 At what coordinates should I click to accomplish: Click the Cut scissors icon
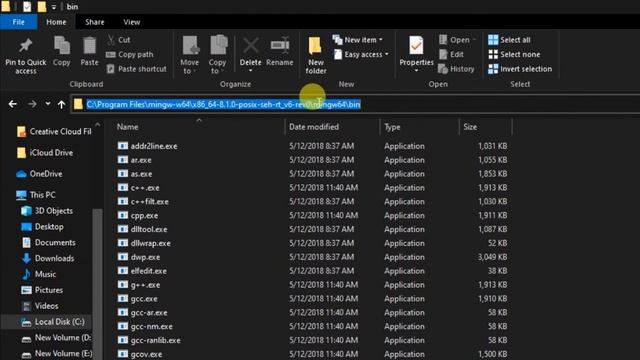111,40
